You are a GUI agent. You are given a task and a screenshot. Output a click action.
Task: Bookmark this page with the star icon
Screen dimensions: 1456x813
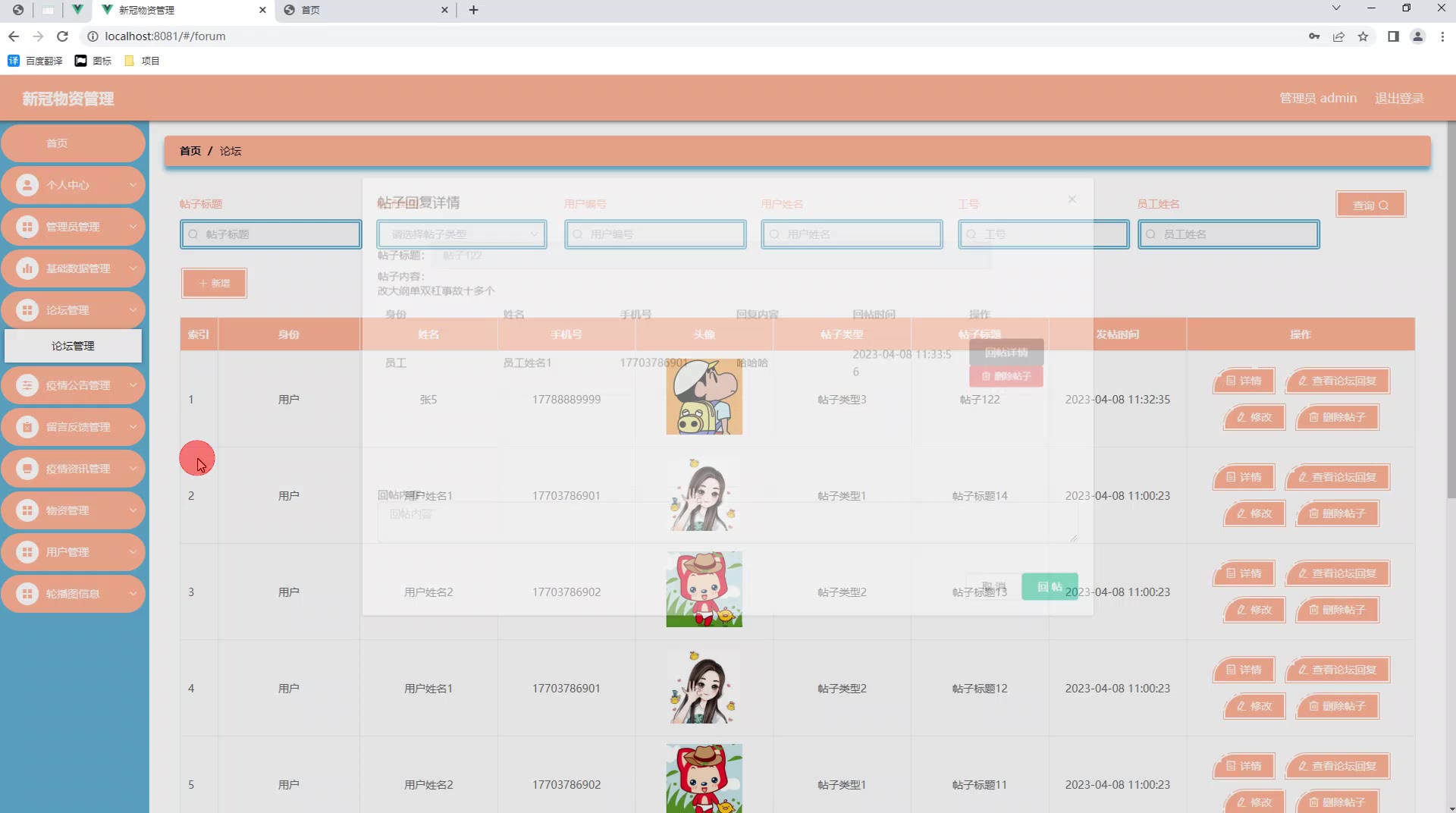click(x=1363, y=36)
